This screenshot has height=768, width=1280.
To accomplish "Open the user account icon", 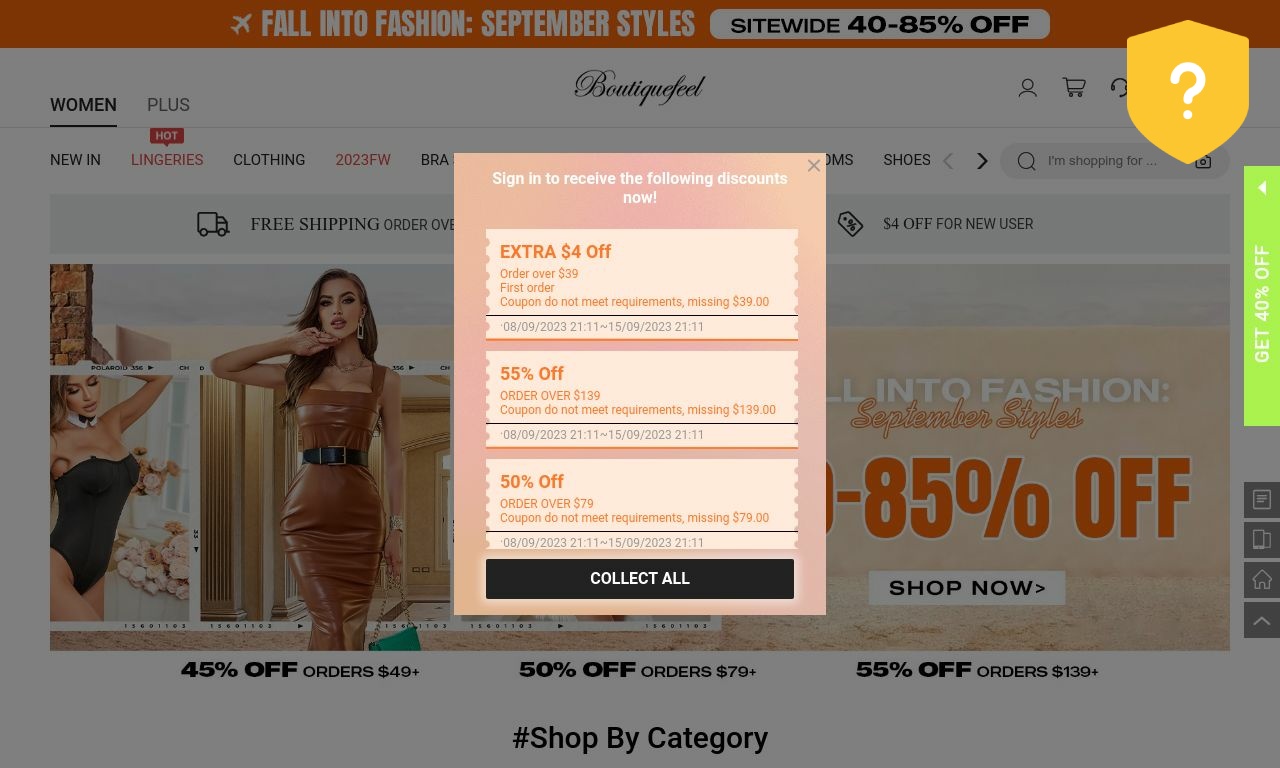I will click(1027, 88).
